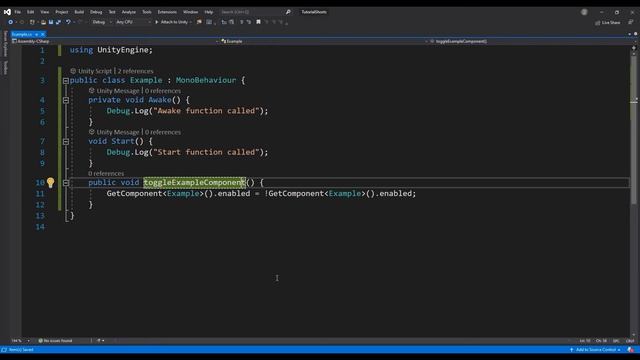This screenshot has width=640, height=360.
Task: Open the Assembly-CSharp project dropdown
Action: pyautogui.click(x=116, y=41)
